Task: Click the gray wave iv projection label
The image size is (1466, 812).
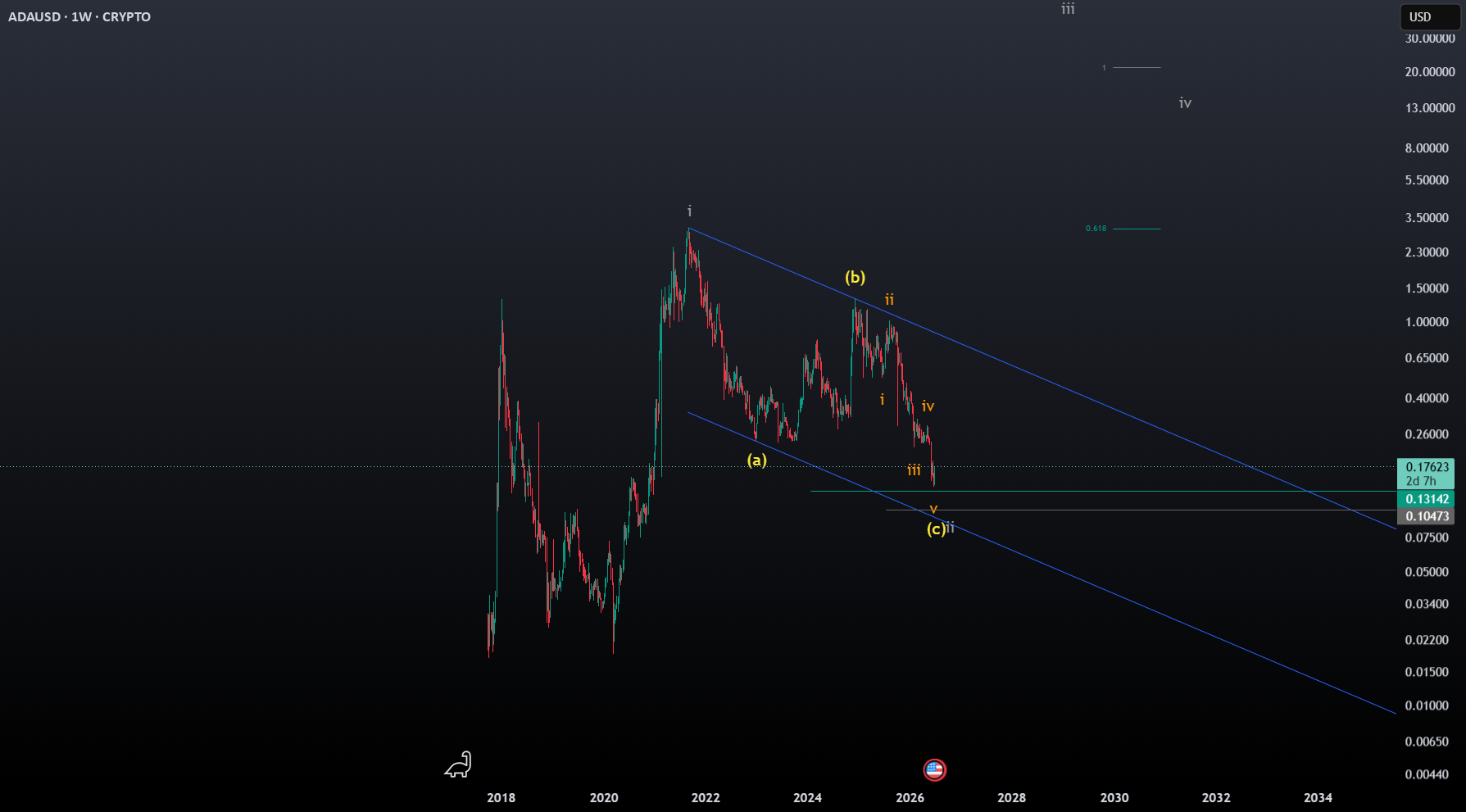Action: [1185, 103]
